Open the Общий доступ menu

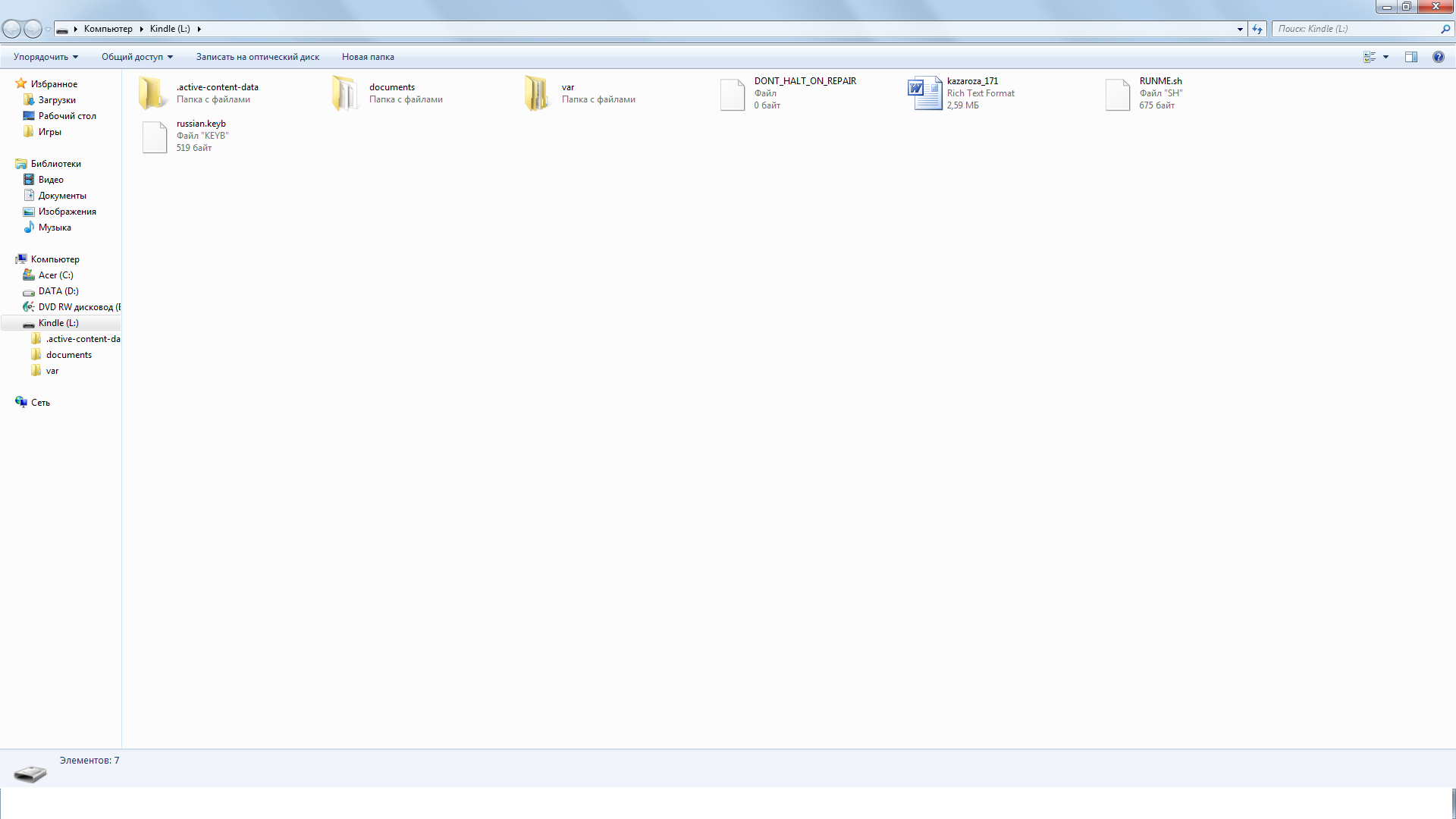[137, 57]
